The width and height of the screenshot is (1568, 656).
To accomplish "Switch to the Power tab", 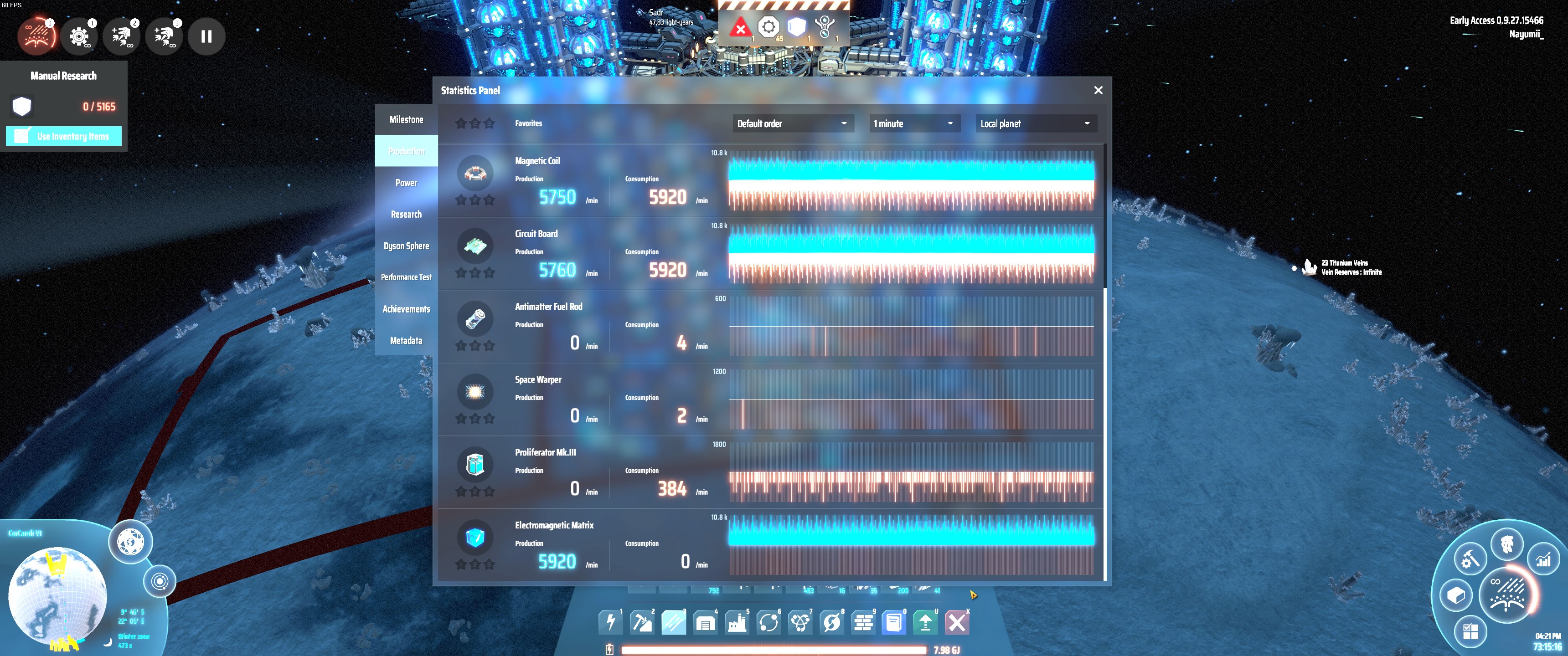I will (406, 183).
